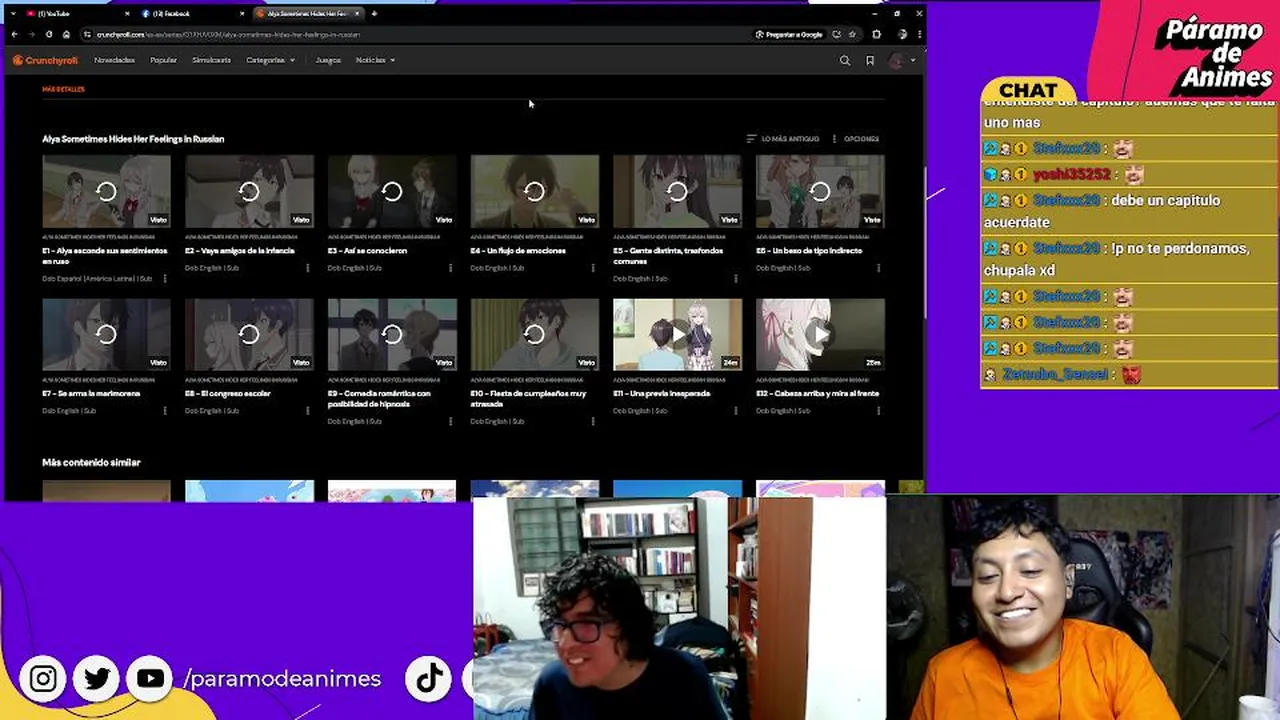Replay E6 Un beso de tipo indirecto
The width and height of the screenshot is (1280, 720).
coord(820,191)
